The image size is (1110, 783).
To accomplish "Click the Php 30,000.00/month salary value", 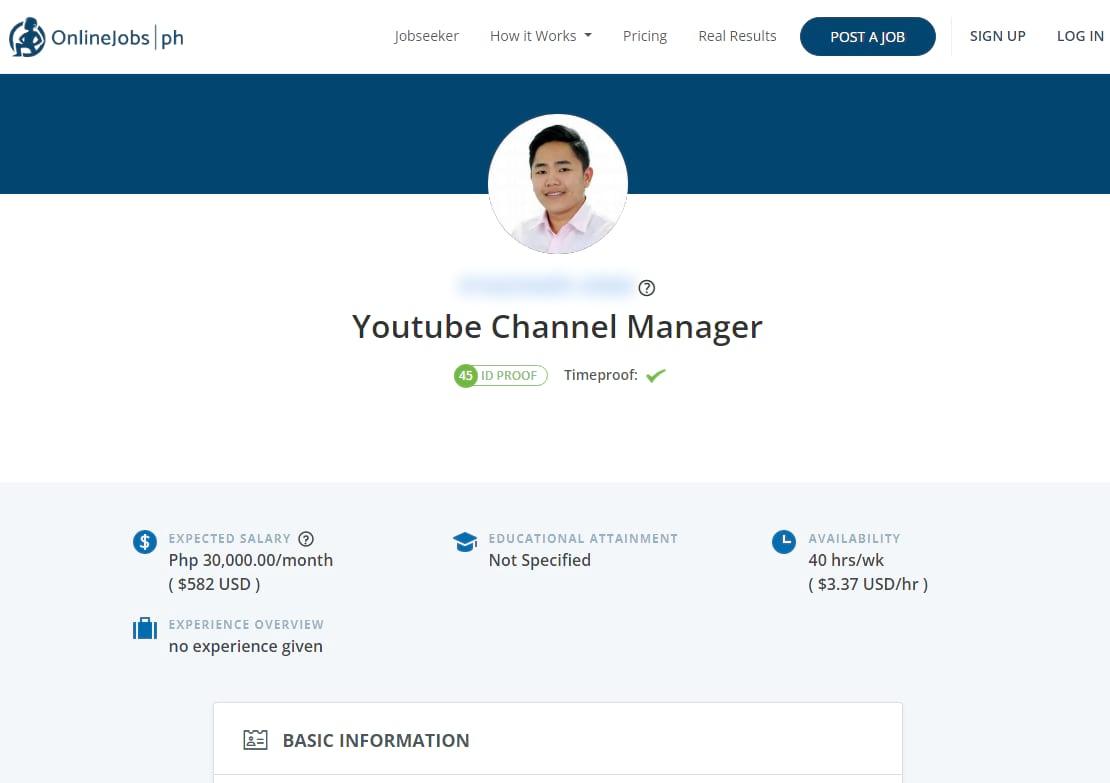I will [x=250, y=560].
